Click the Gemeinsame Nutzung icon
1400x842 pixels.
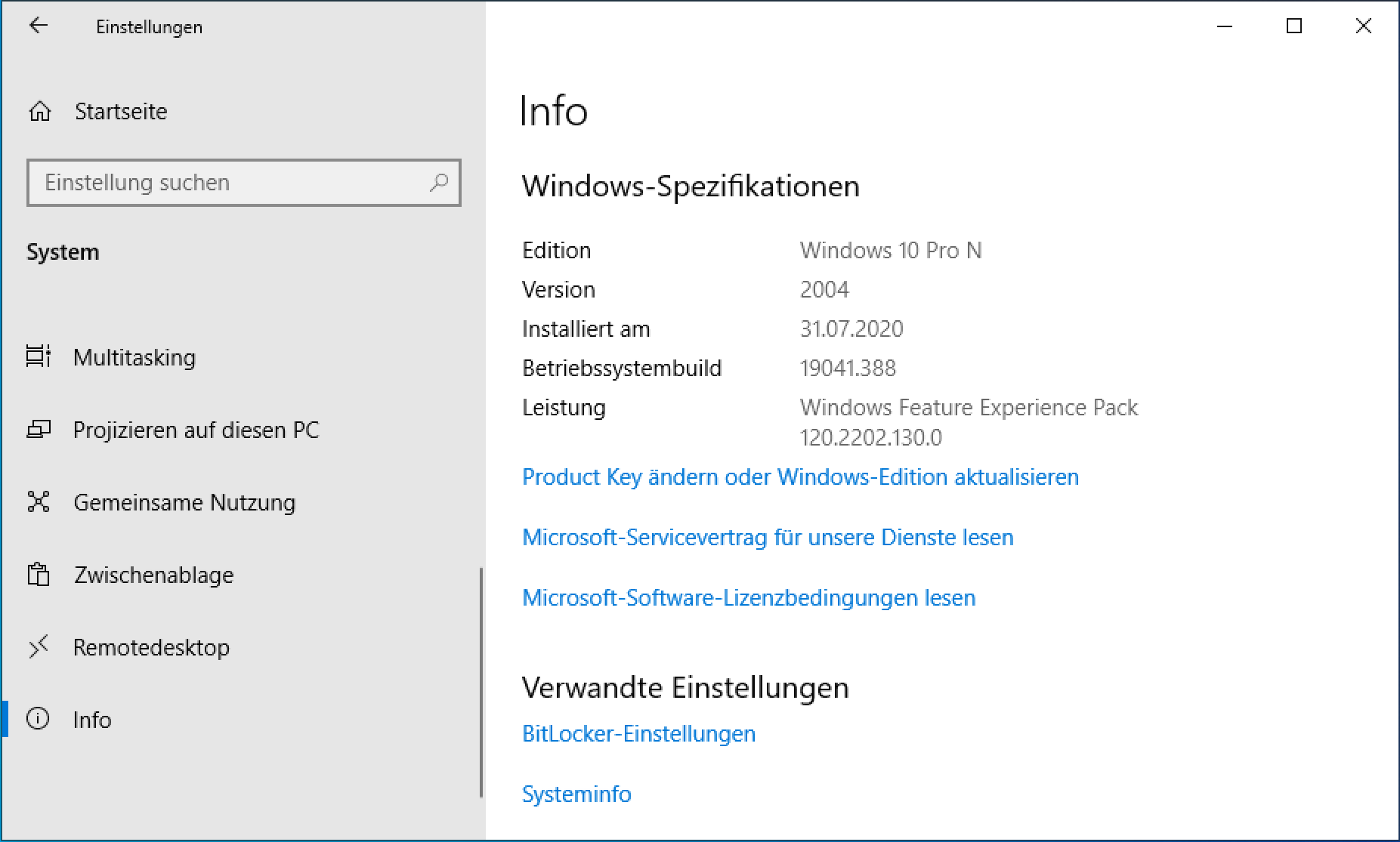(x=39, y=501)
